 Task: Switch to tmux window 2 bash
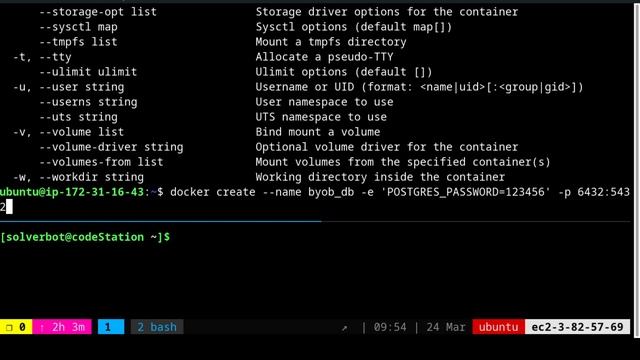[x=157, y=327]
